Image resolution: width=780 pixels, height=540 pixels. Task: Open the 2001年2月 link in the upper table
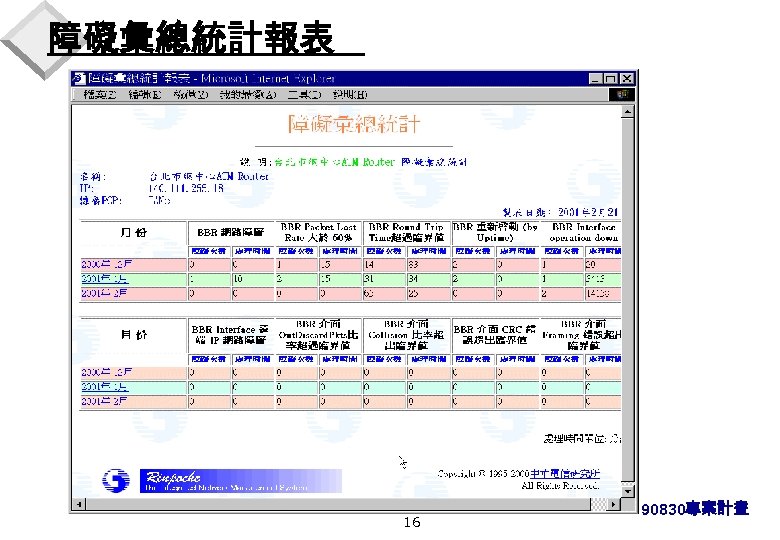(104, 293)
